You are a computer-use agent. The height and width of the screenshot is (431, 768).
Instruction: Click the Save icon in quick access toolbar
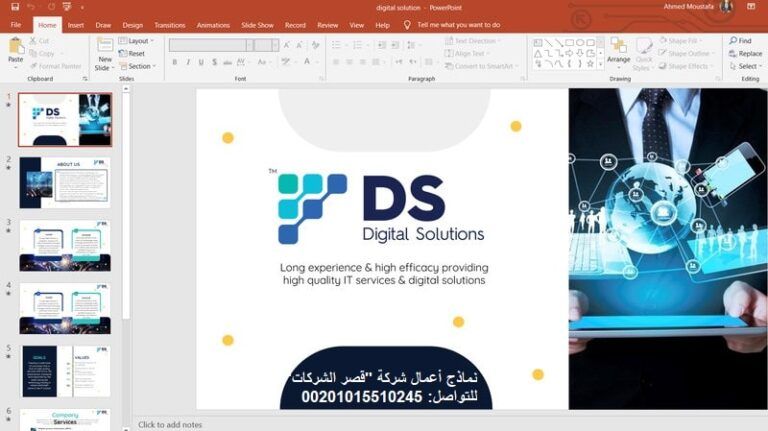pyautogui.click(x=15, y=7)
